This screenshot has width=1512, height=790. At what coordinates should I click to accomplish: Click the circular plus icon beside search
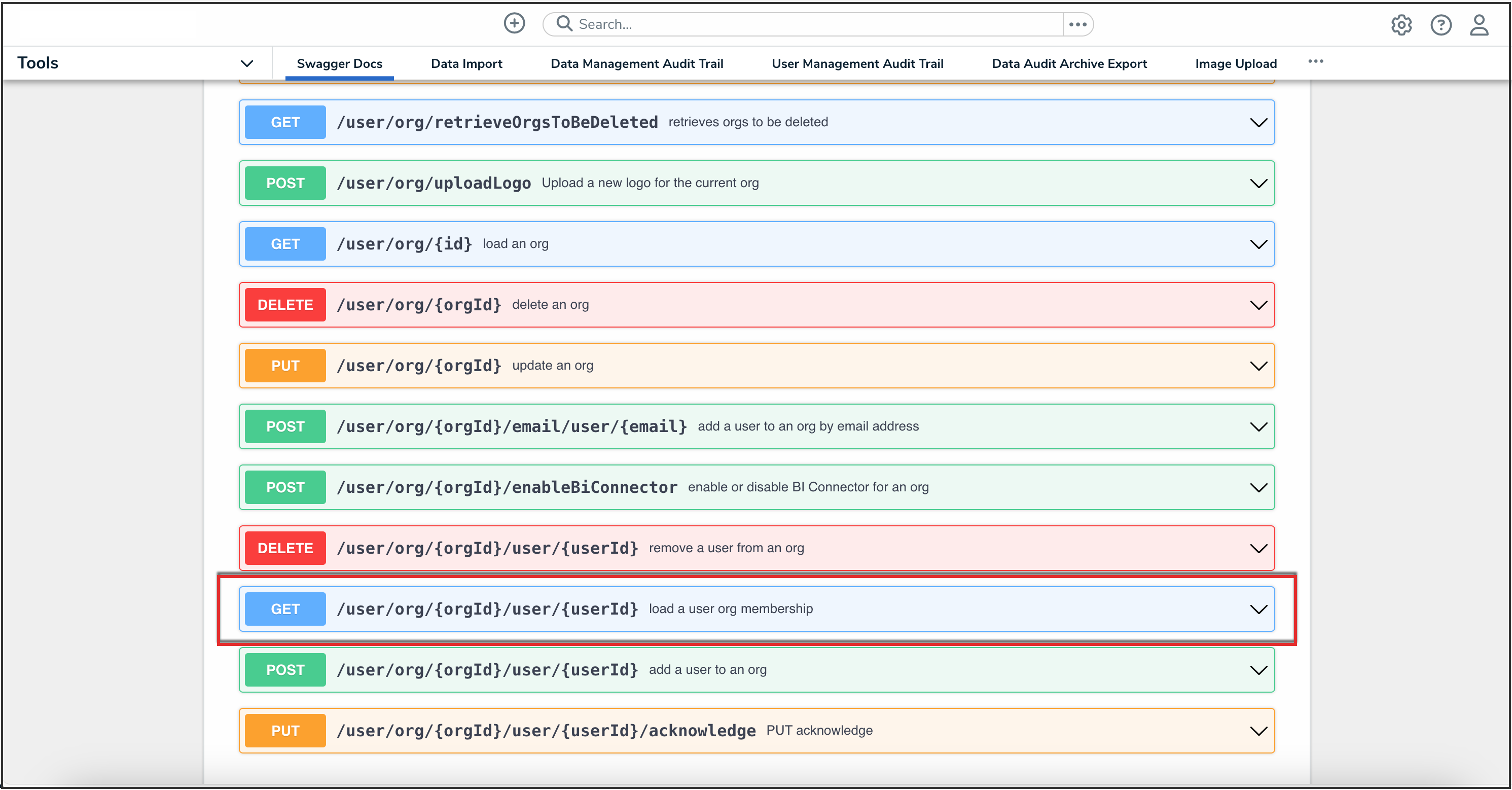click(x=514, y=23)
